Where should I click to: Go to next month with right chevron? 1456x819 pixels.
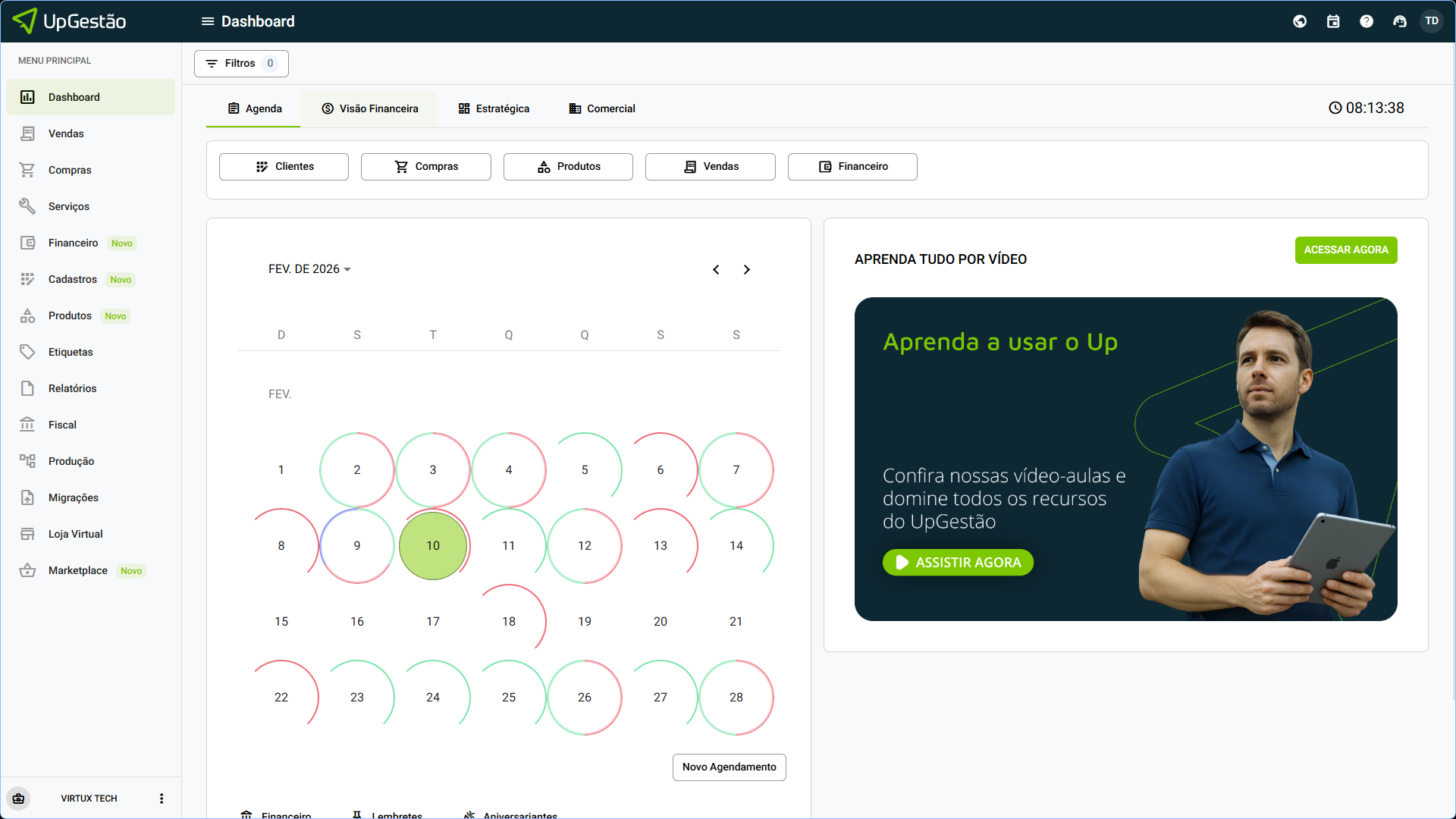747,270
